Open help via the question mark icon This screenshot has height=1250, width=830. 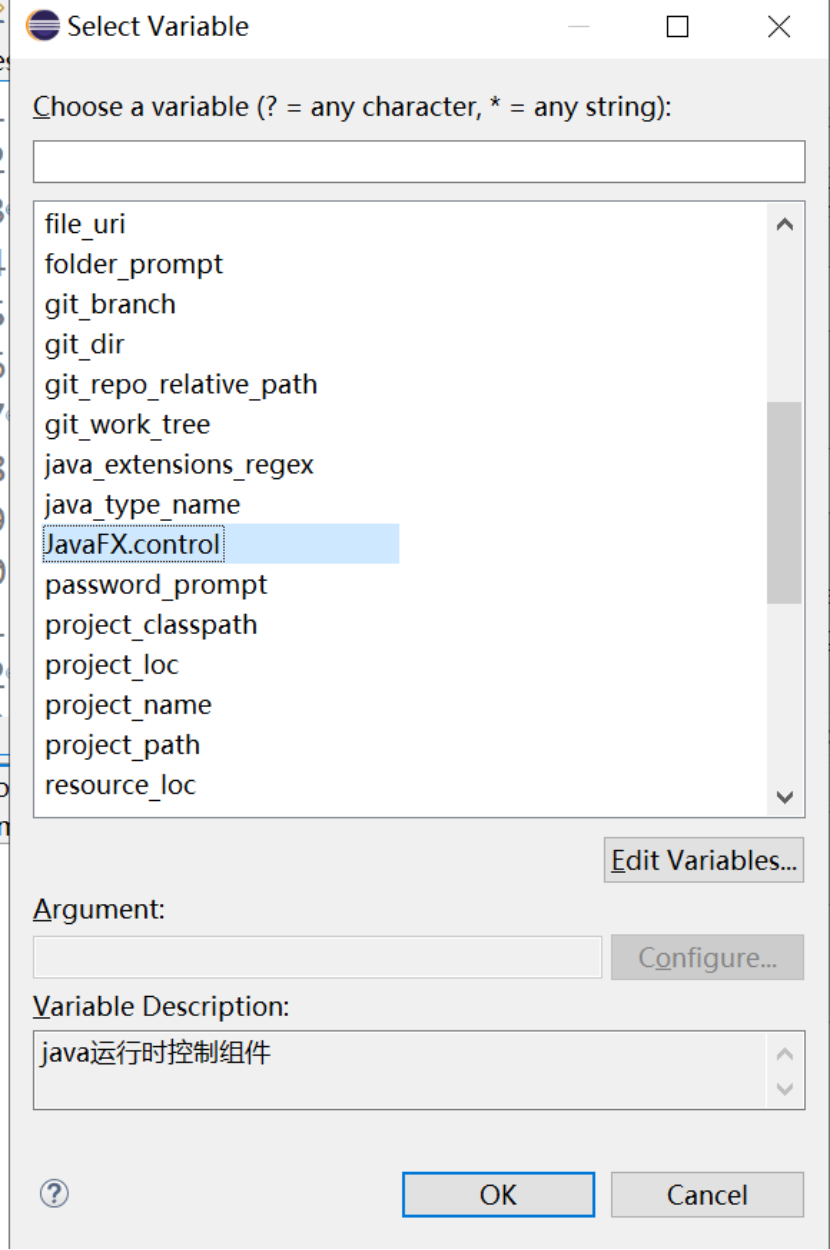tap(54, 1194)
